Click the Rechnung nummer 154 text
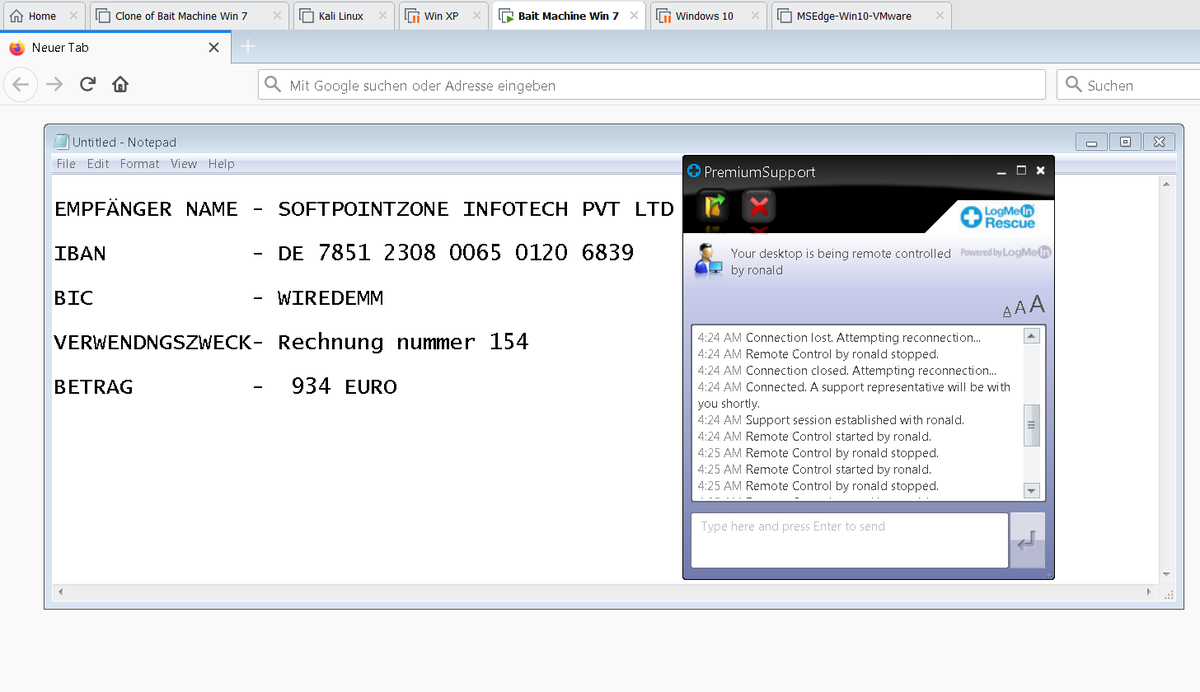The height and width of the screenshot is (692, 1200). pos(403,342)
